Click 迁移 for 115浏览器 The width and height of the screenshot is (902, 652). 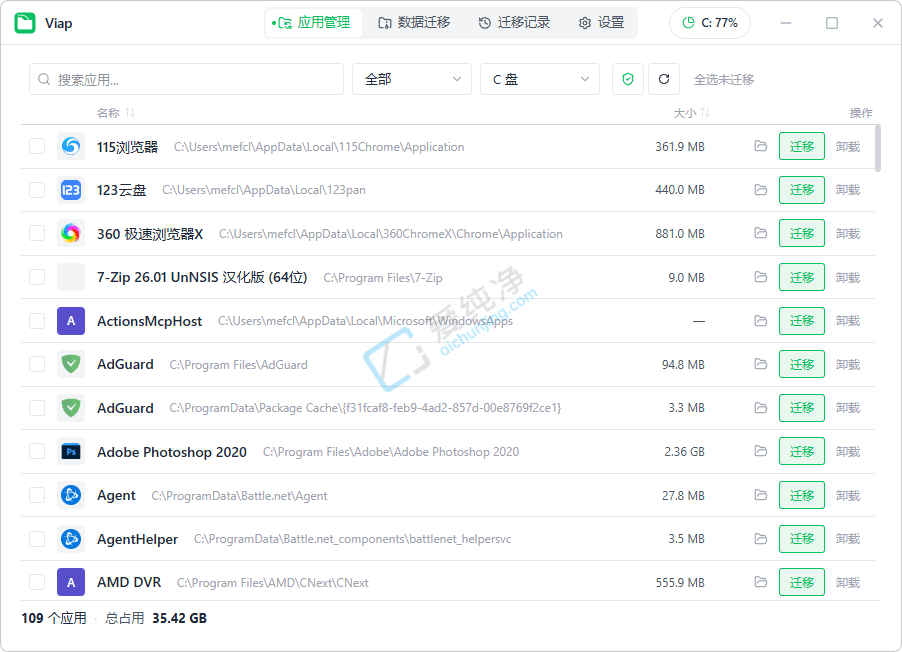802,146
